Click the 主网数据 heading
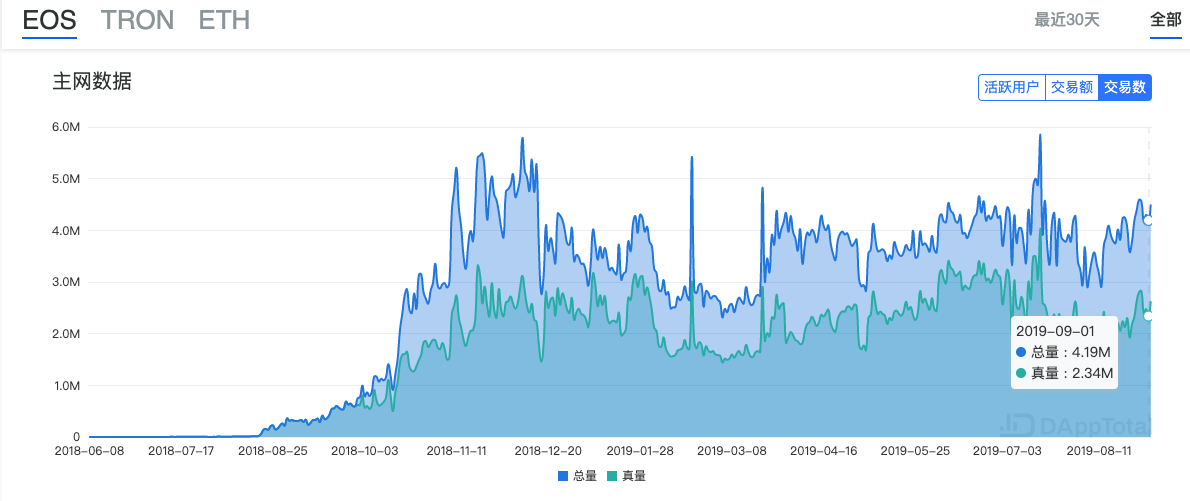1190x501 pixels. click(x=92, y=82)
